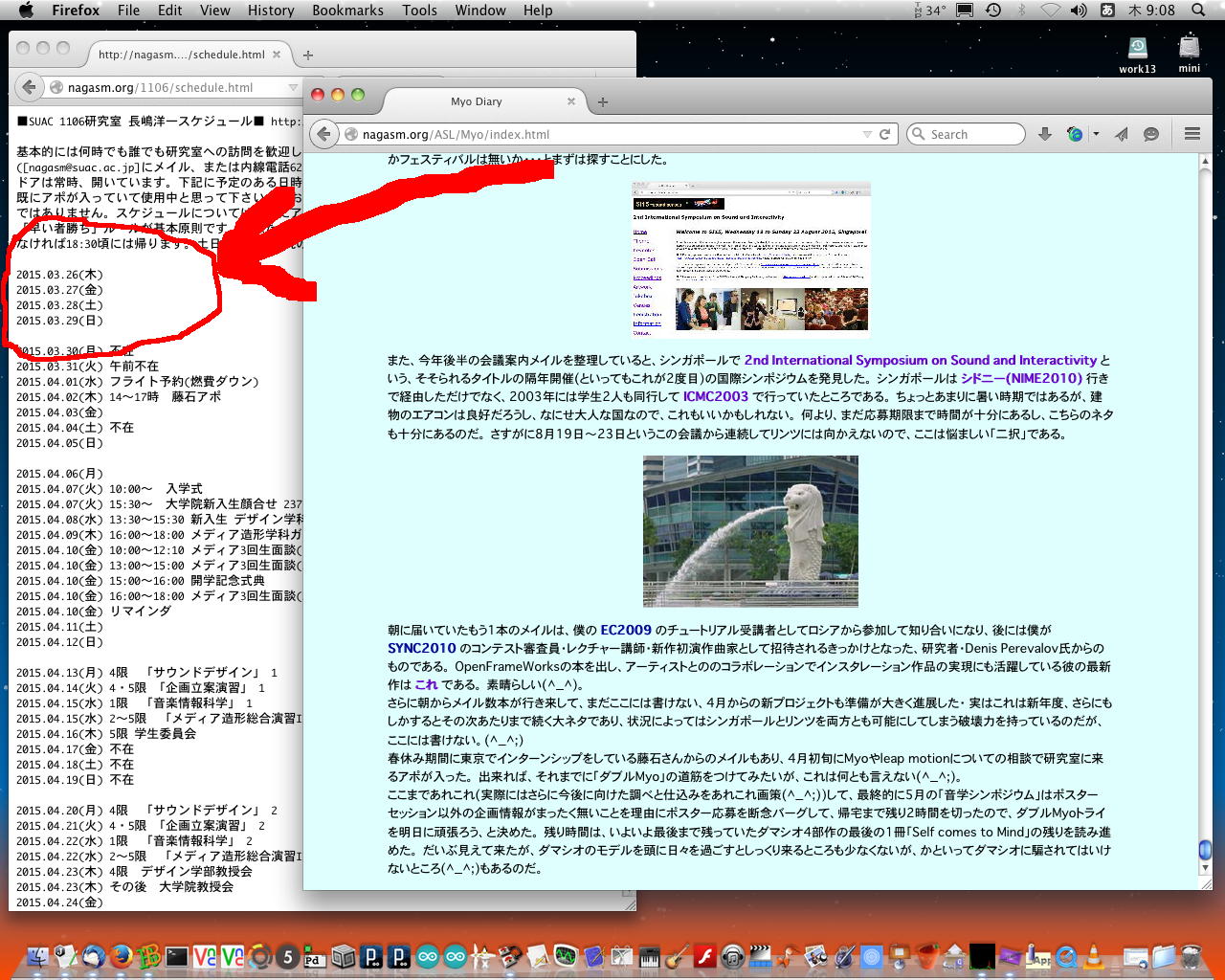Screen dimensions: 1225x980
Task: Open the Apple menu
Action: tap(26, 11)
